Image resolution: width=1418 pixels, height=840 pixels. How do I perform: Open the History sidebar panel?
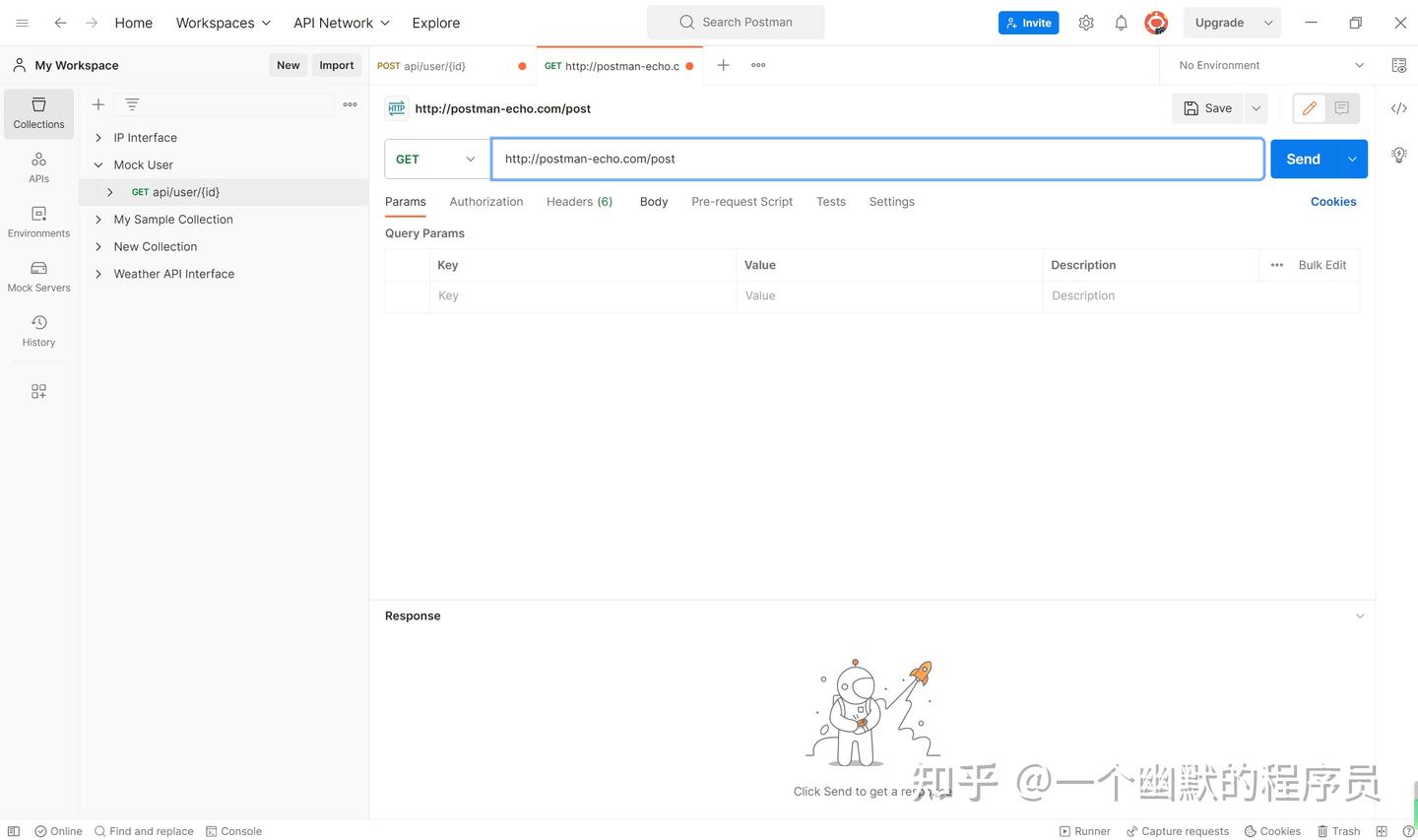point(38,331)
